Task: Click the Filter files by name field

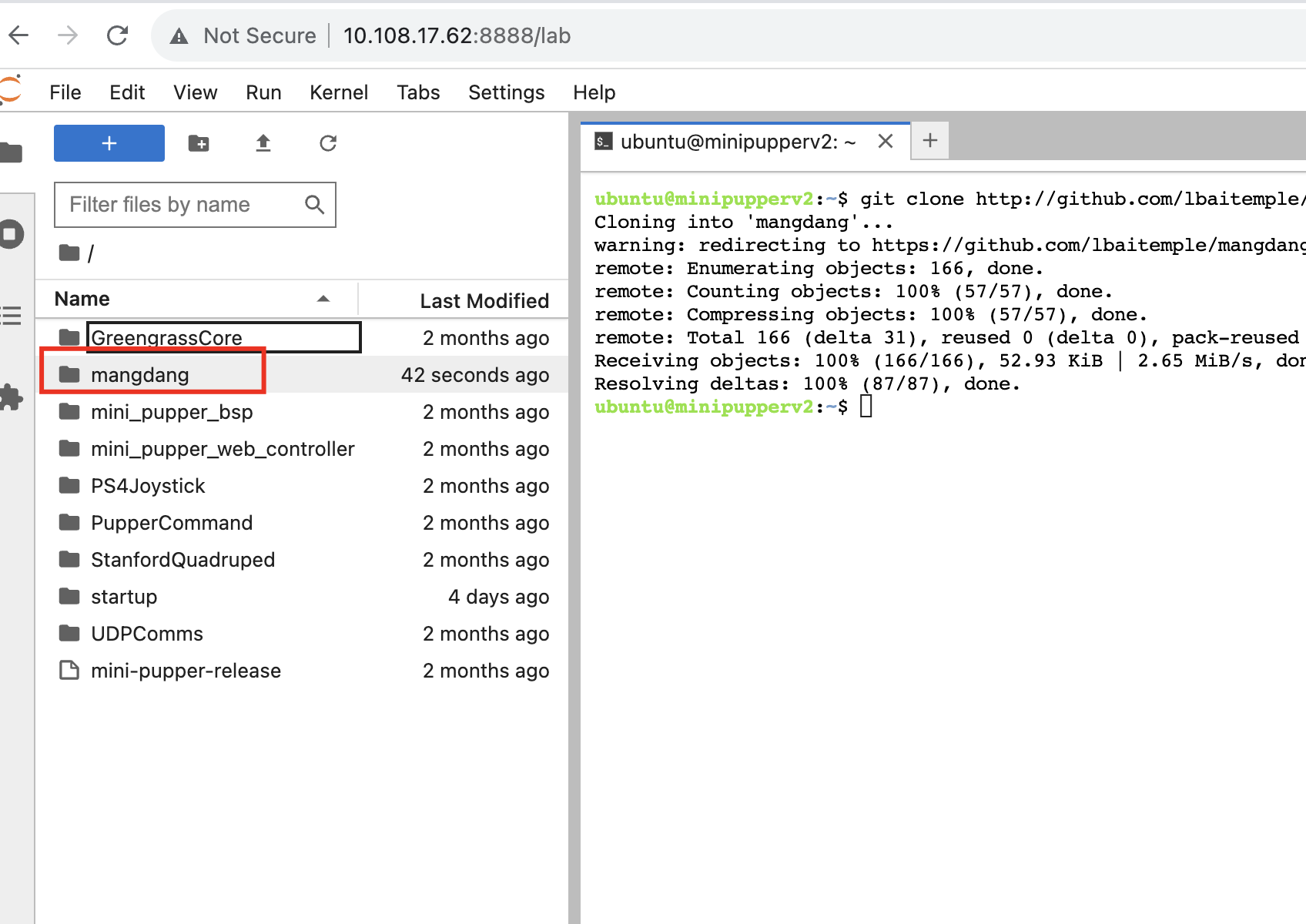Action: [x=185, y=205]
